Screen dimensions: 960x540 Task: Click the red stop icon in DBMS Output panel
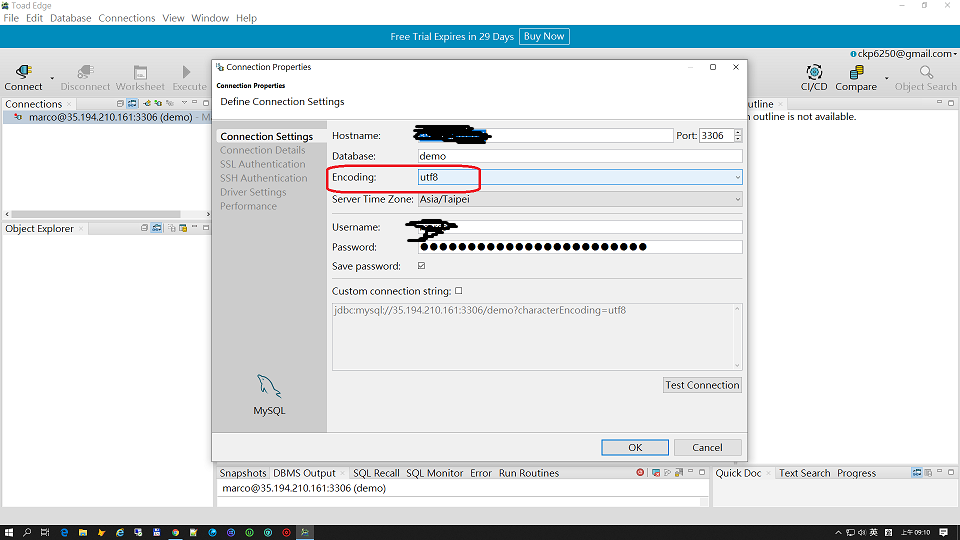point(640,472)
